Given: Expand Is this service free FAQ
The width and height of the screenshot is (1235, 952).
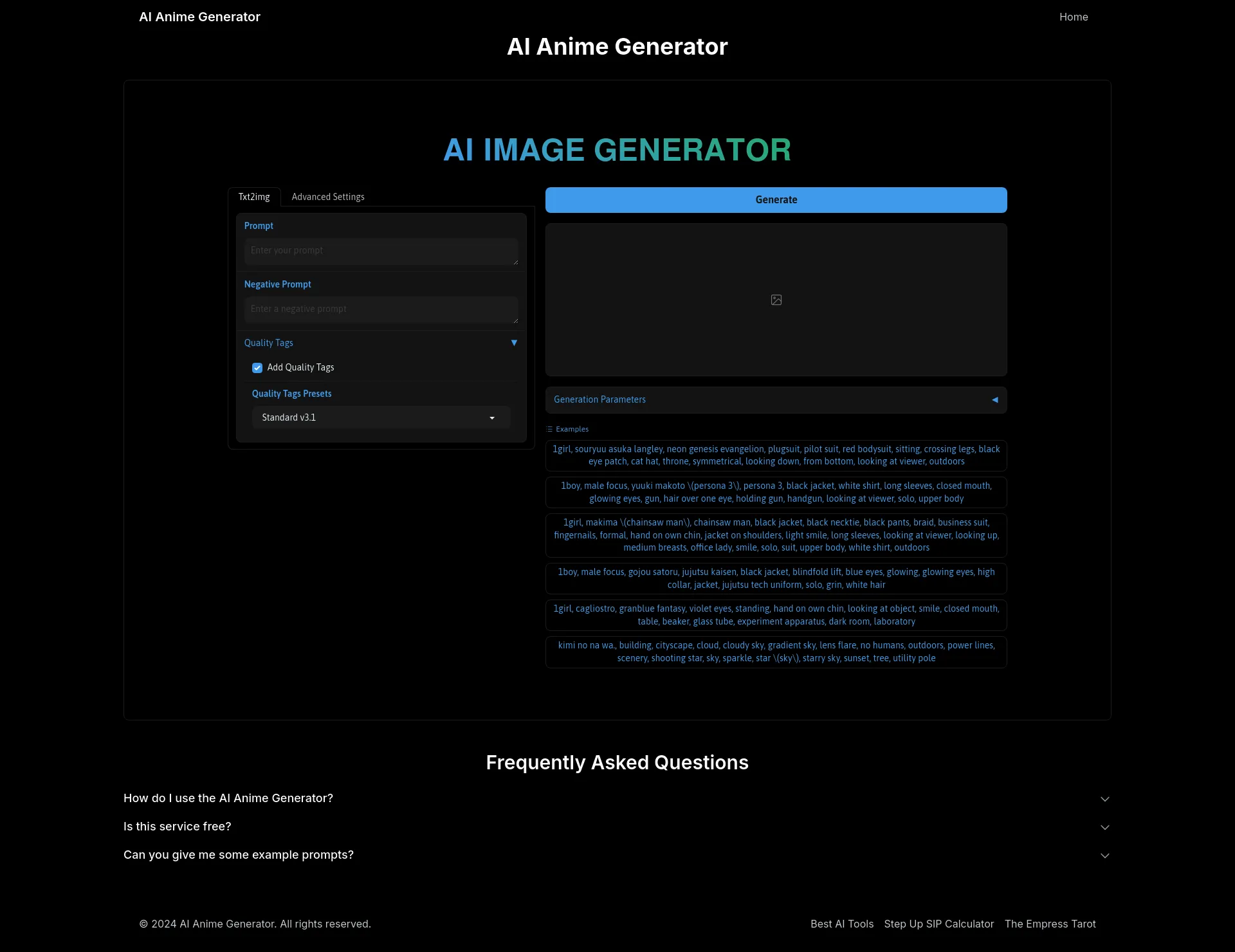Looking at the screenshot, I should click(617, 827).
